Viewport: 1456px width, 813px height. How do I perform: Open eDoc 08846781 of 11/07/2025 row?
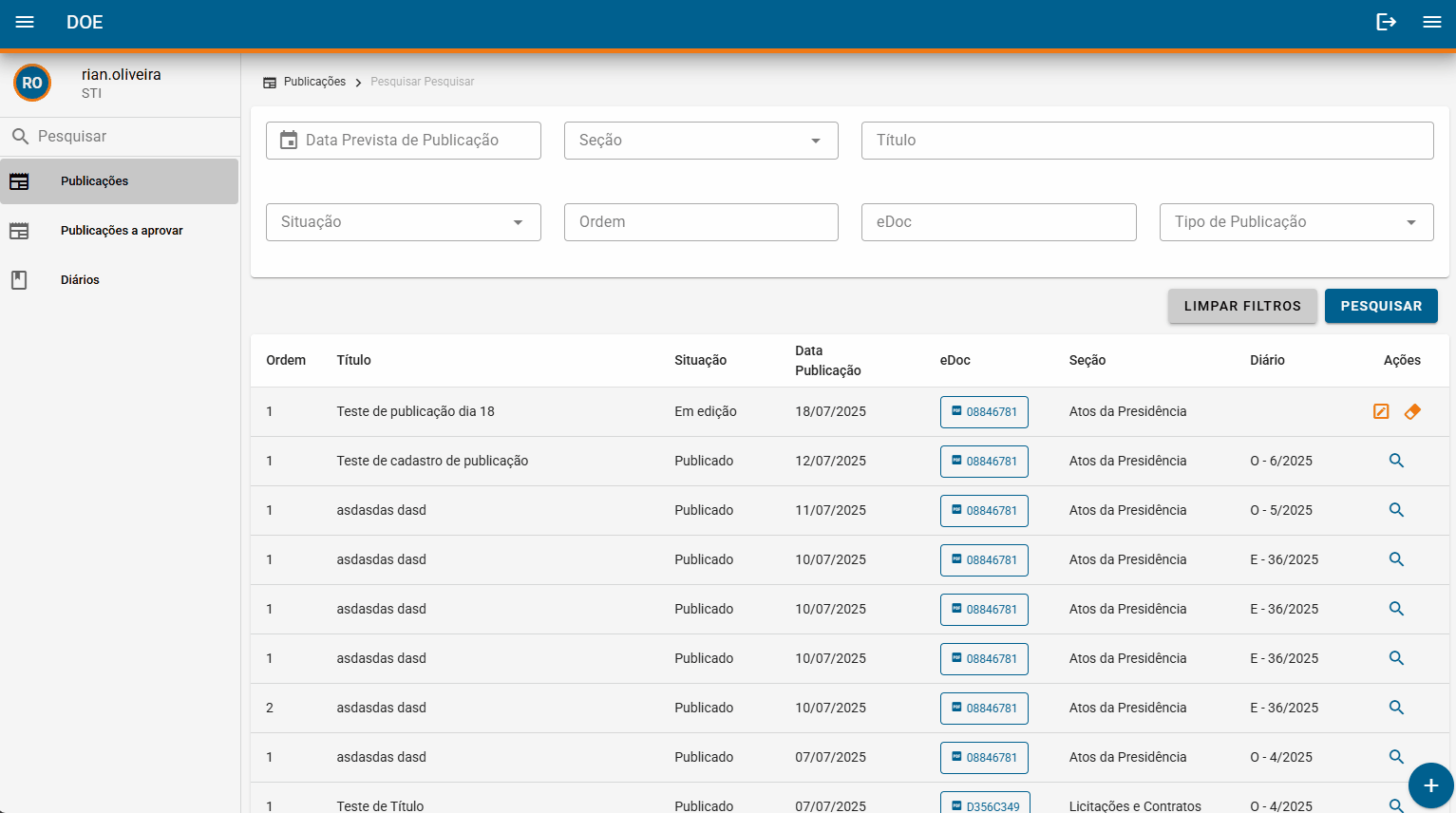point(984,511)
